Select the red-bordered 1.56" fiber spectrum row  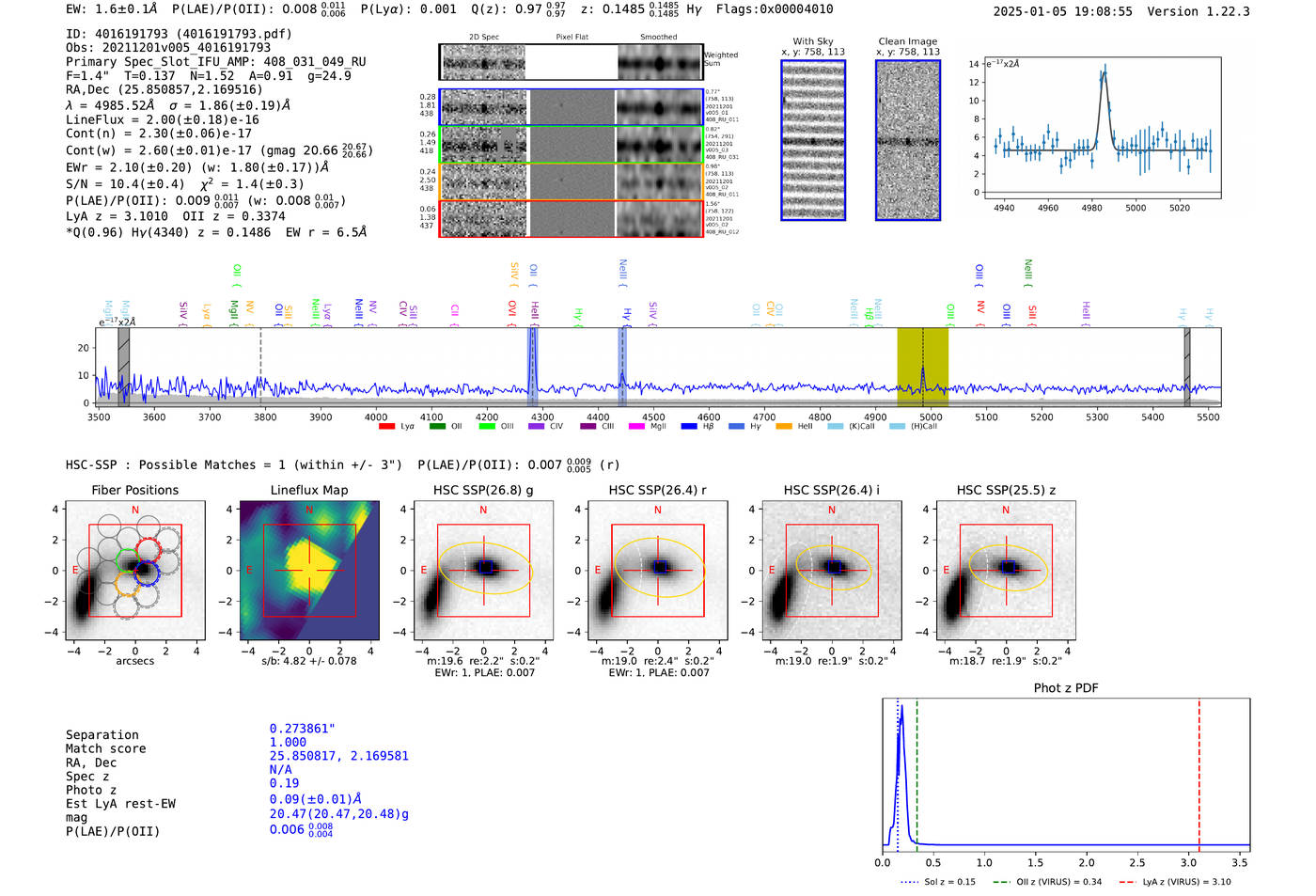point(572,218)
